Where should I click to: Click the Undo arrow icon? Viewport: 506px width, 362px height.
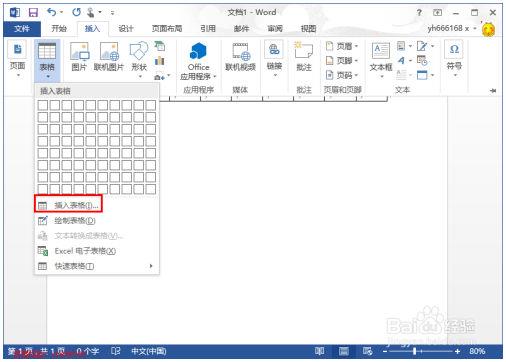click(52, 12)
